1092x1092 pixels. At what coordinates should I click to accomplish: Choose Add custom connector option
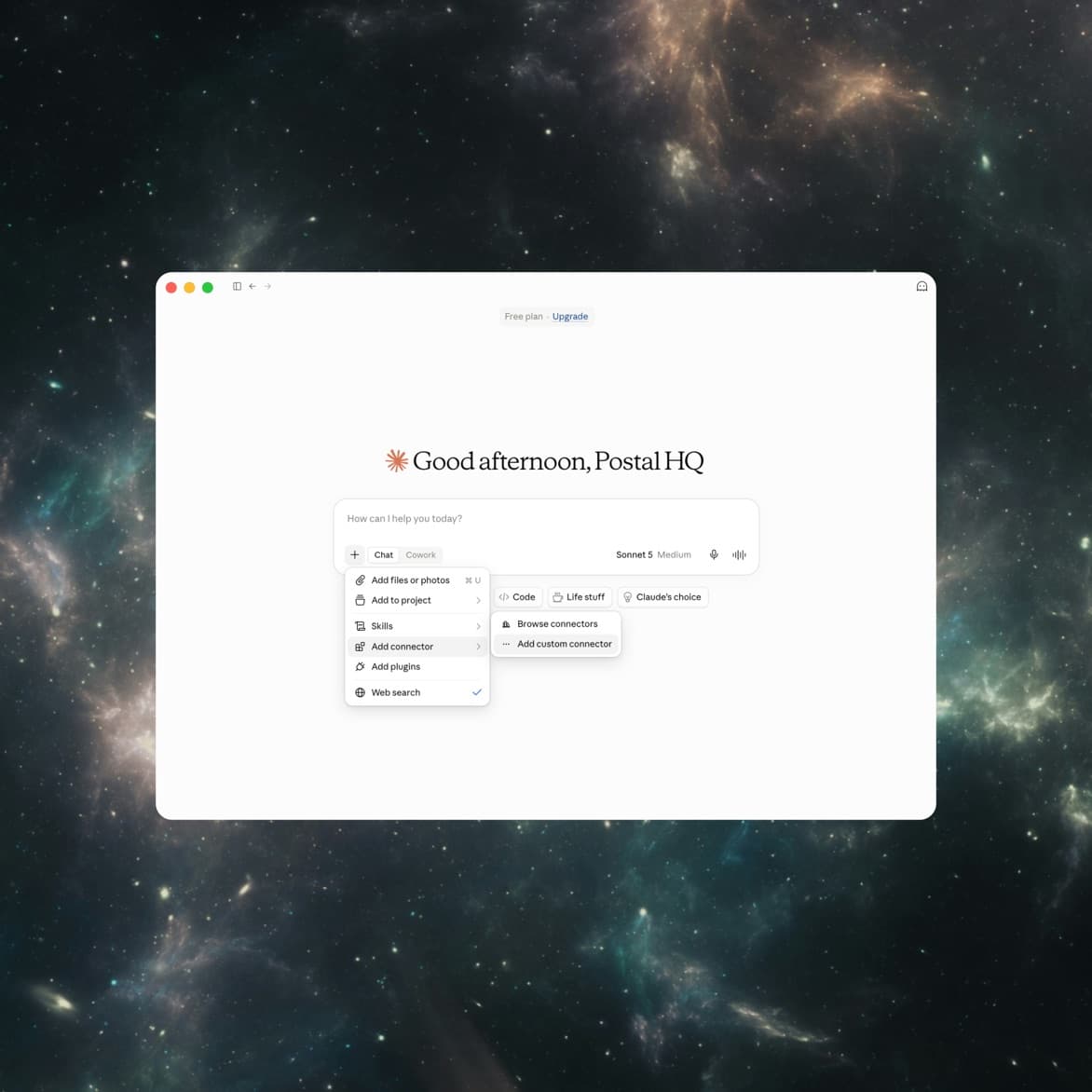[555, 644]
